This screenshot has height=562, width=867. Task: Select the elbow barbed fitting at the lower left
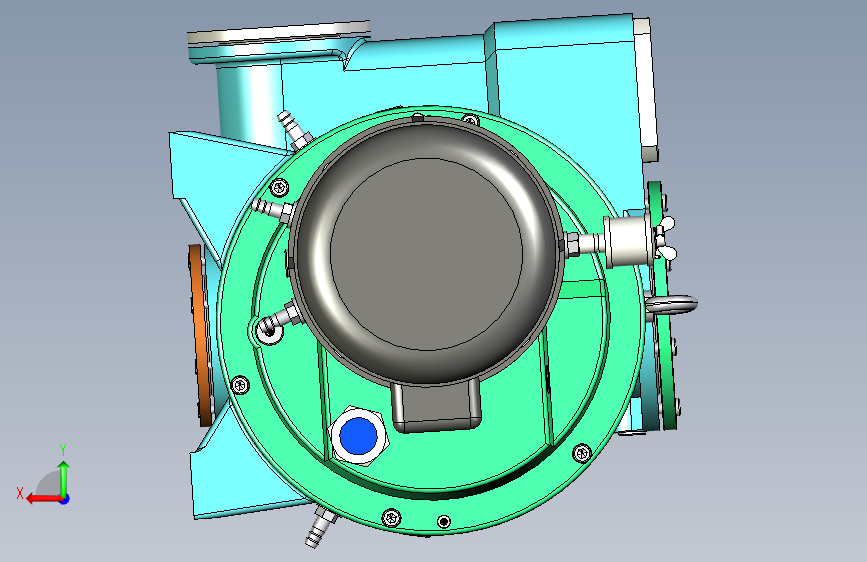281,318
